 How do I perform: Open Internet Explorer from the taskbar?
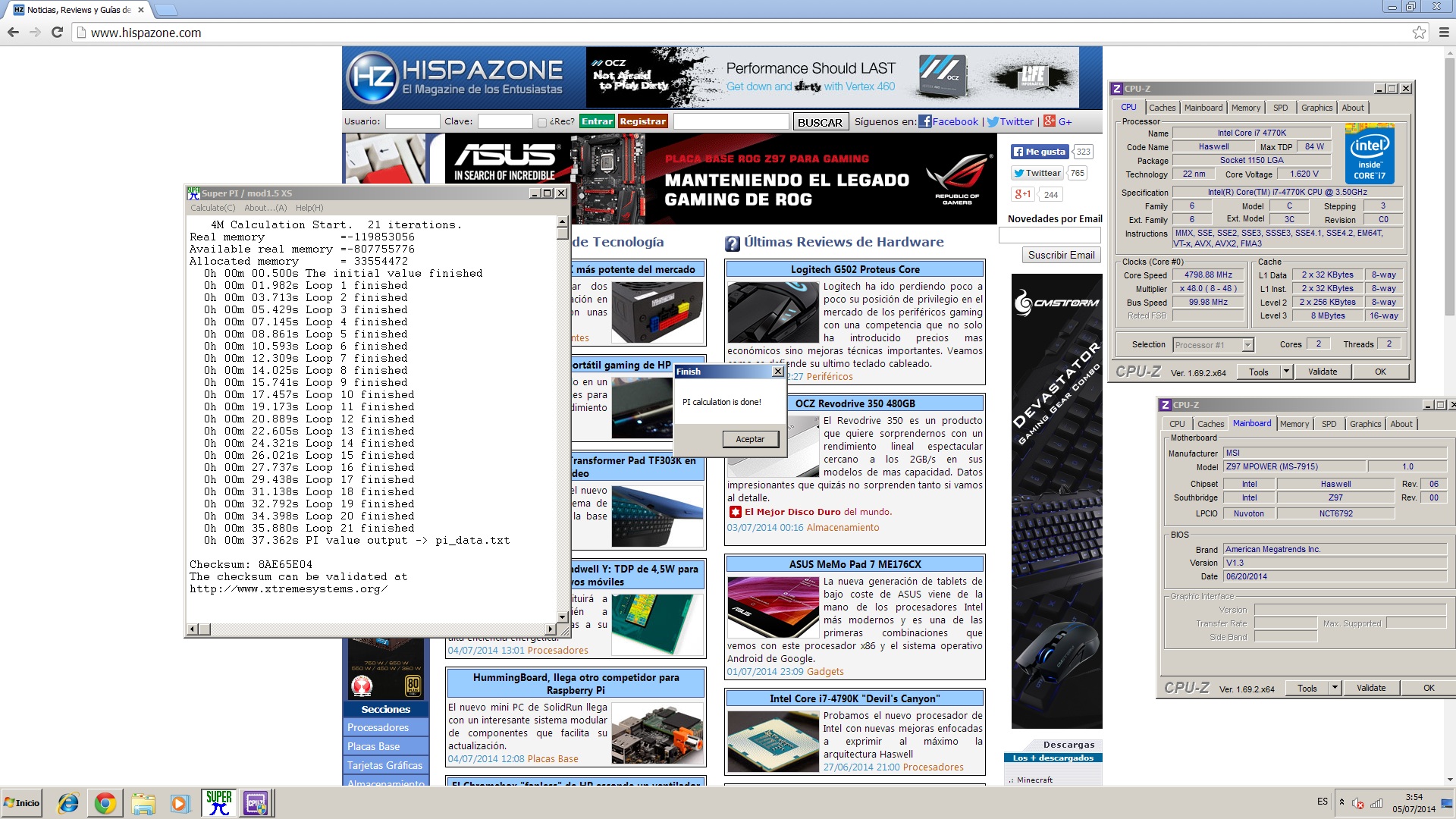[x=68, y=802]
